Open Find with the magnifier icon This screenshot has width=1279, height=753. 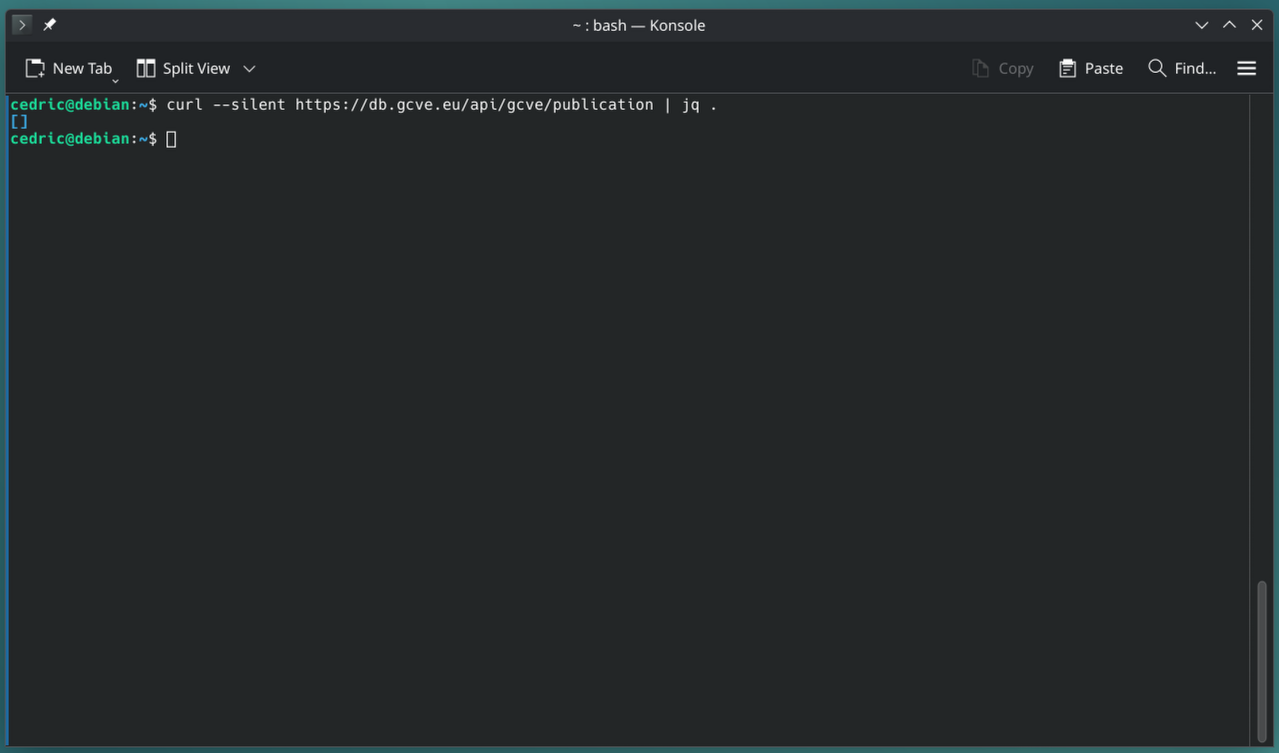pyautogui.click(x=1157, y=68)
